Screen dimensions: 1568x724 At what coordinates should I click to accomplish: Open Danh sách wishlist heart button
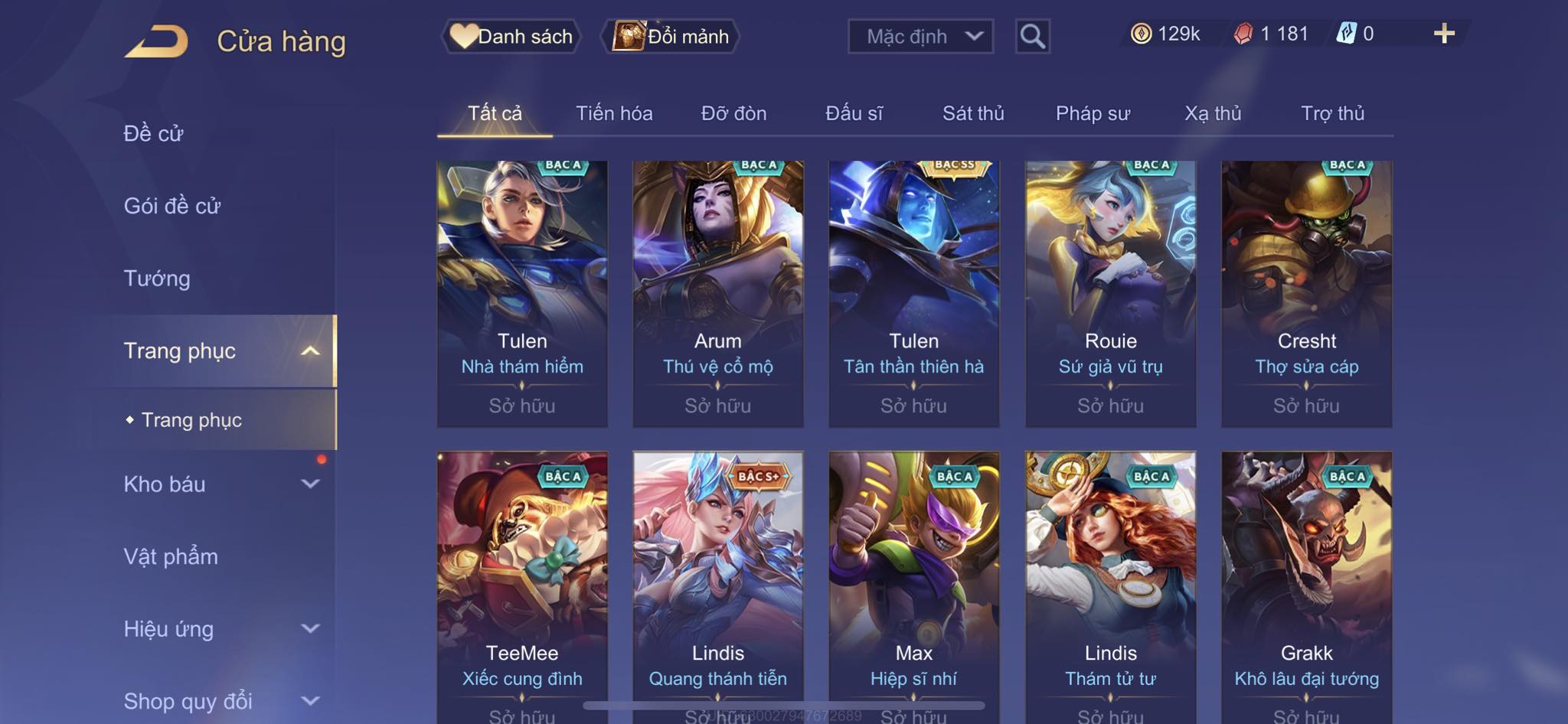[511, 36]
